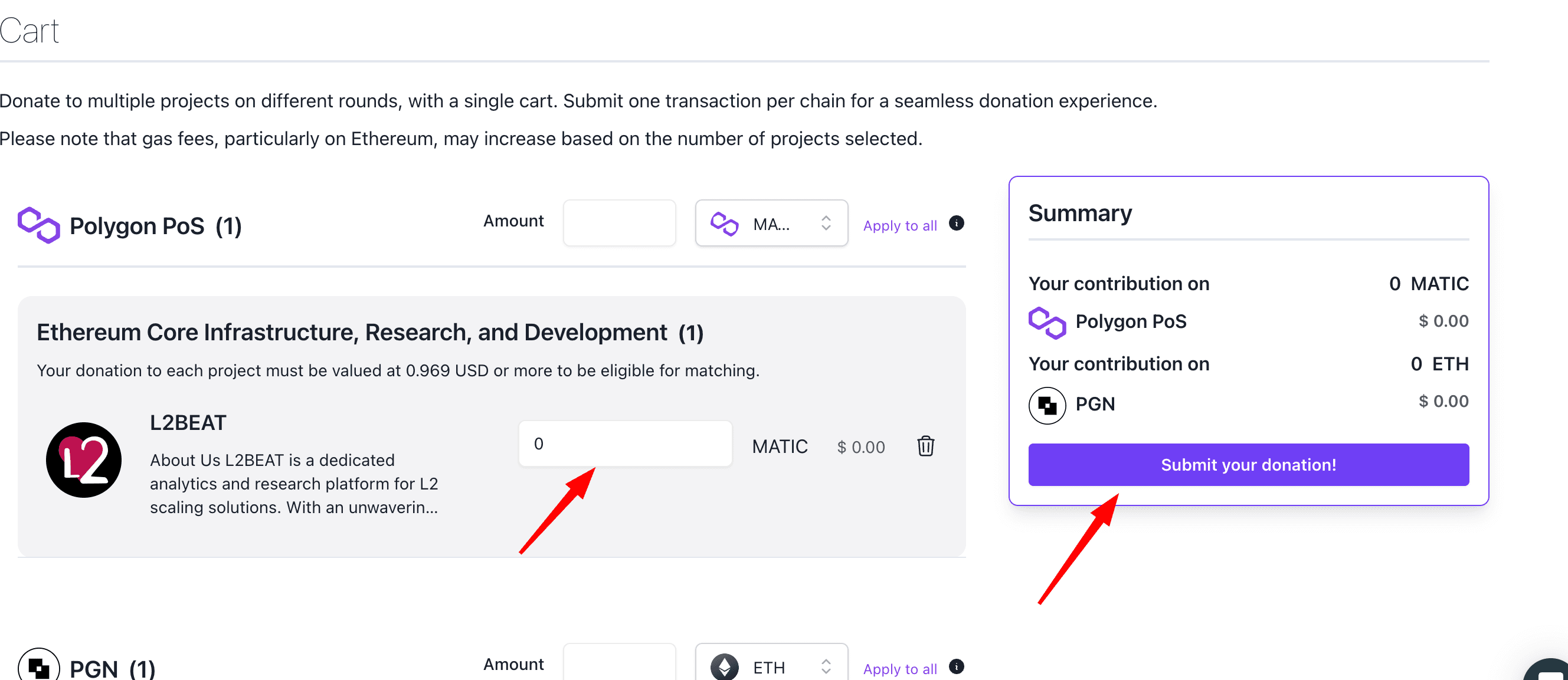Focus the Polygon PoS Amount input field
This screenshot has height=680, width=1568.
pyautogui.click(x=619, y=223)
